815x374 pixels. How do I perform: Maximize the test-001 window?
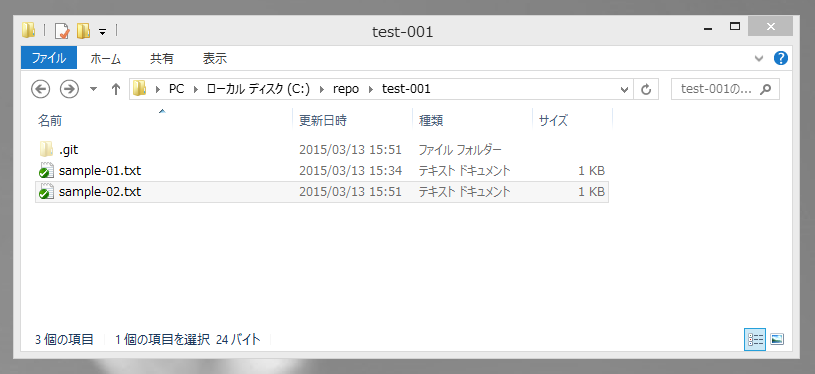coord(734,26)
